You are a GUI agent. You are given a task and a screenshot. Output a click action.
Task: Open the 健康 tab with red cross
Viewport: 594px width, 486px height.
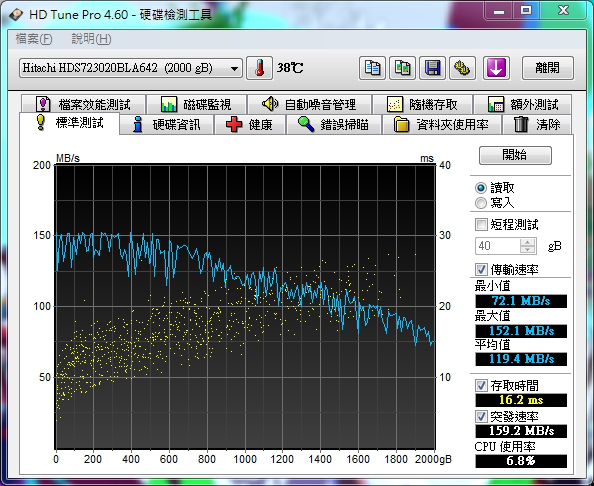pos(250,125)
